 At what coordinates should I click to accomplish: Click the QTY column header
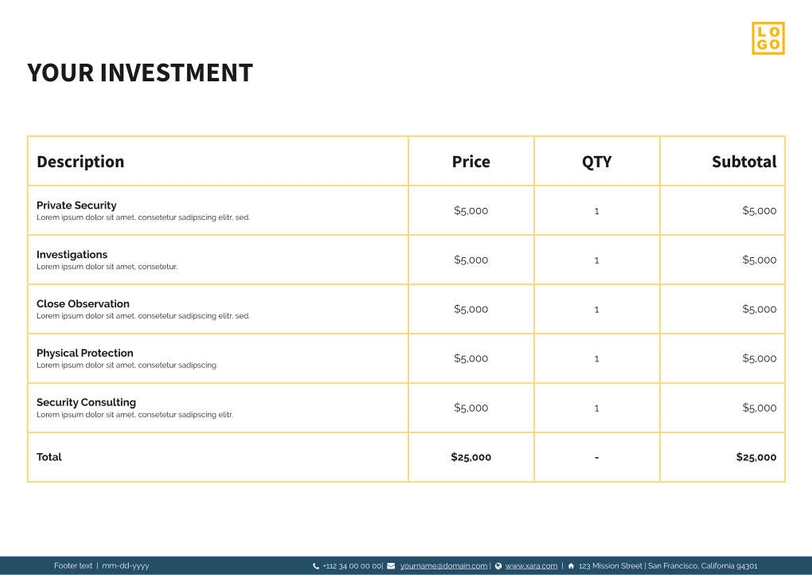click(x=597, y=161)
